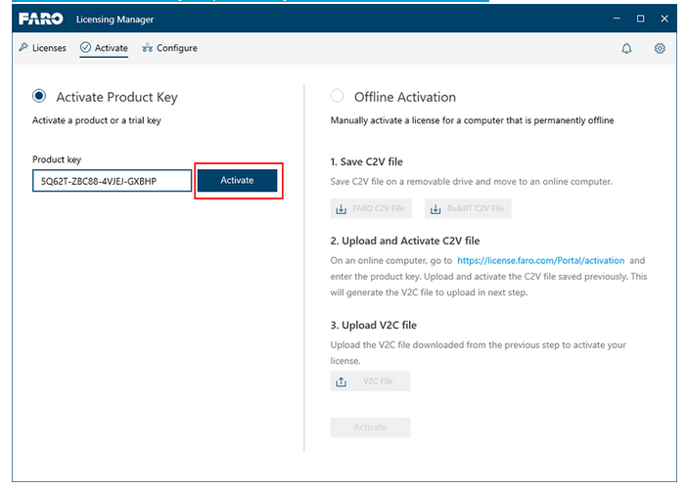
Task: Click the key icon beside Licenses
Action: point(23,47)
